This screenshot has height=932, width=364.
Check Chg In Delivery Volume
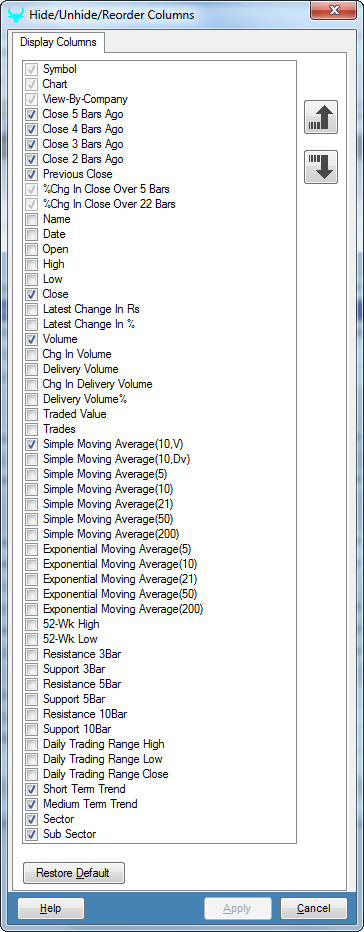(32, 385)
